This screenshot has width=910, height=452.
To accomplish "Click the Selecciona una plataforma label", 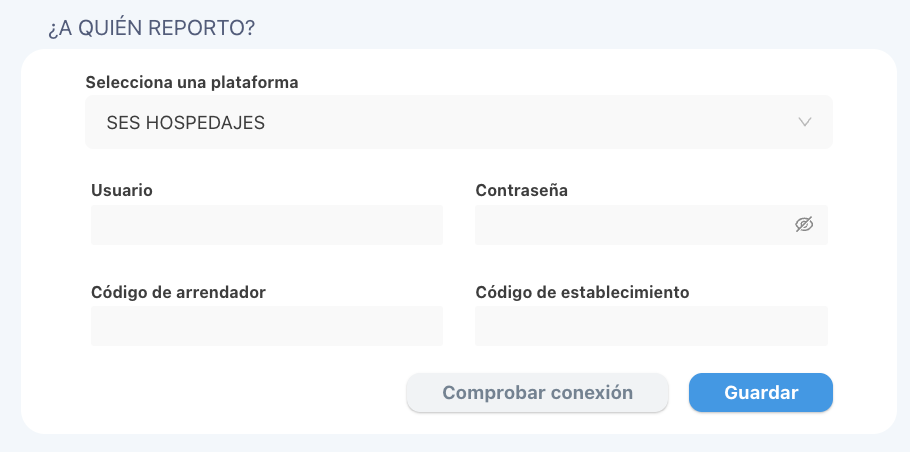I will click(x=192, y=83).
